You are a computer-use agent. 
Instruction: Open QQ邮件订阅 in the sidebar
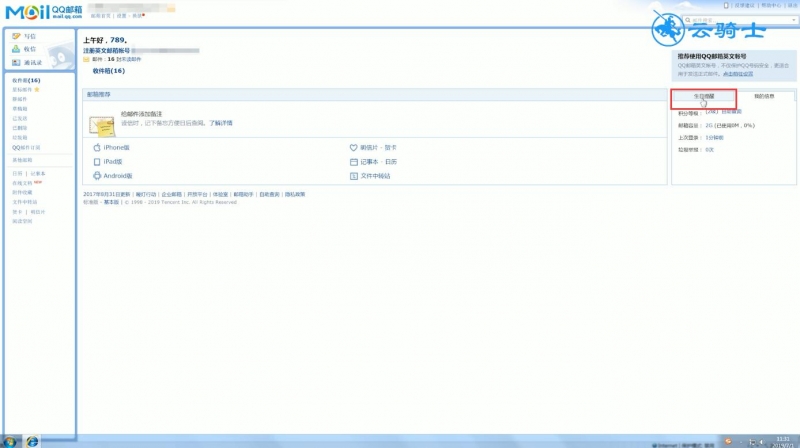click(26, 147)
